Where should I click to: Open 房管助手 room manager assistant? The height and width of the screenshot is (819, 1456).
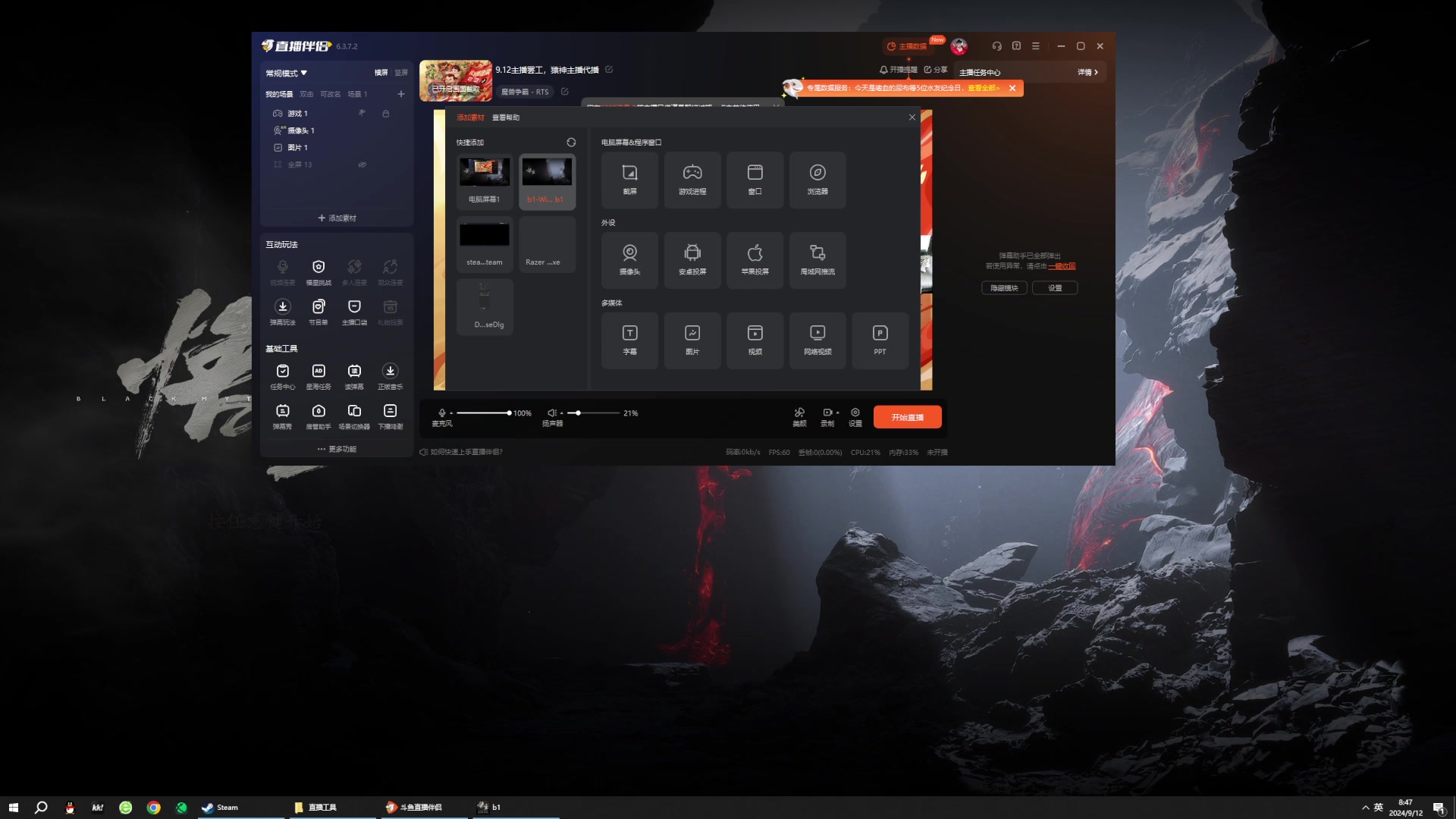[x=318, y=416]
